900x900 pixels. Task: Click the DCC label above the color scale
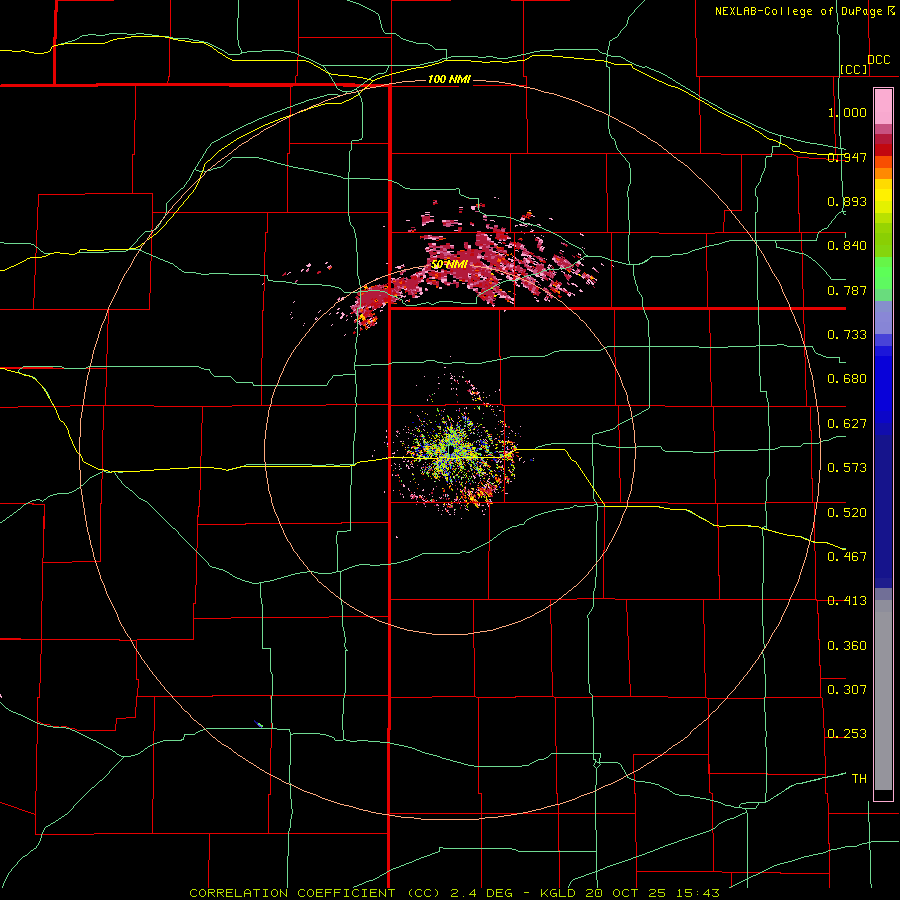[x=878, y=59]
